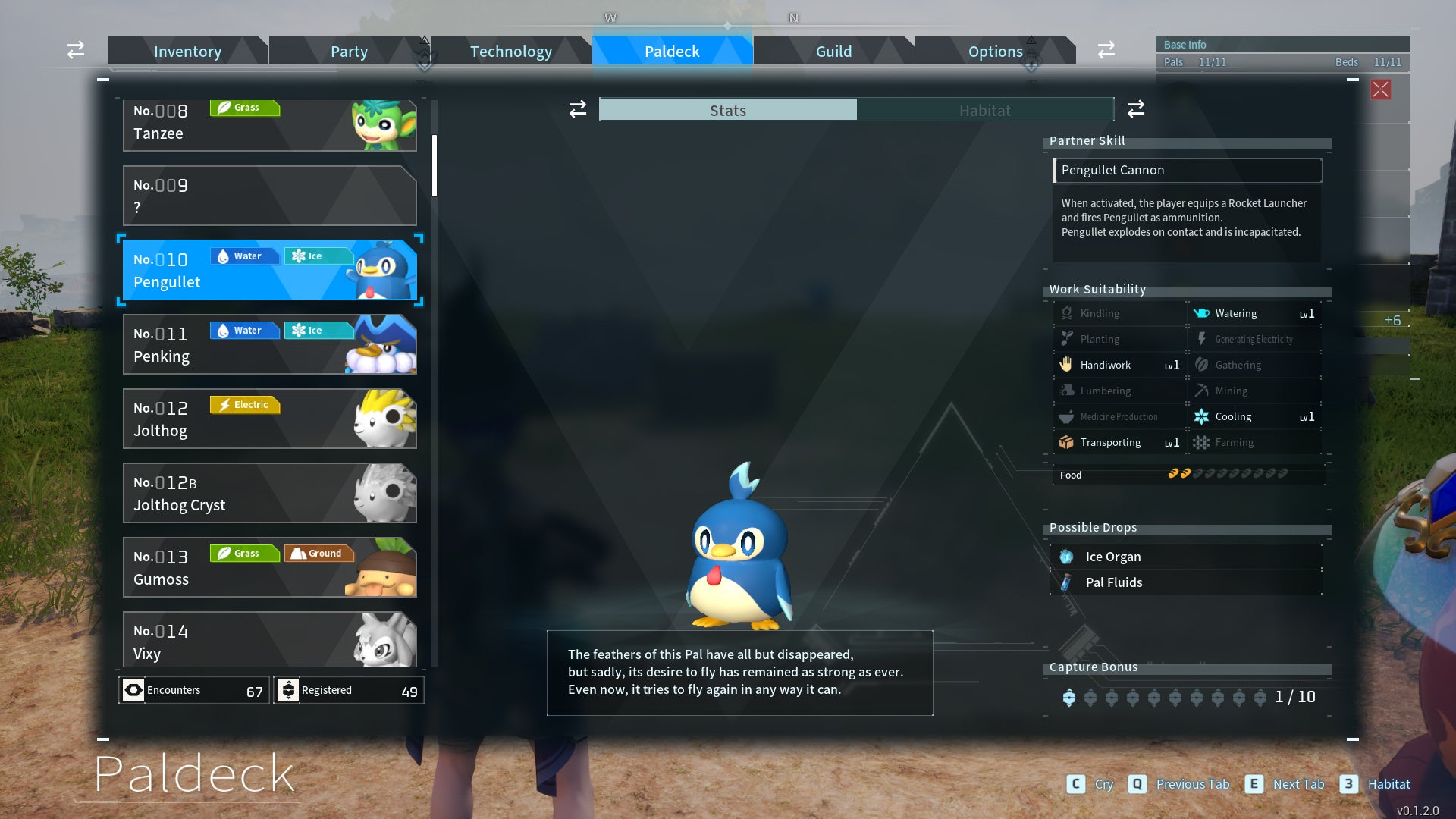Switch to the Habitat tab
The width and height of the screenshot is (1456, 819).
(x=984, y=110)
